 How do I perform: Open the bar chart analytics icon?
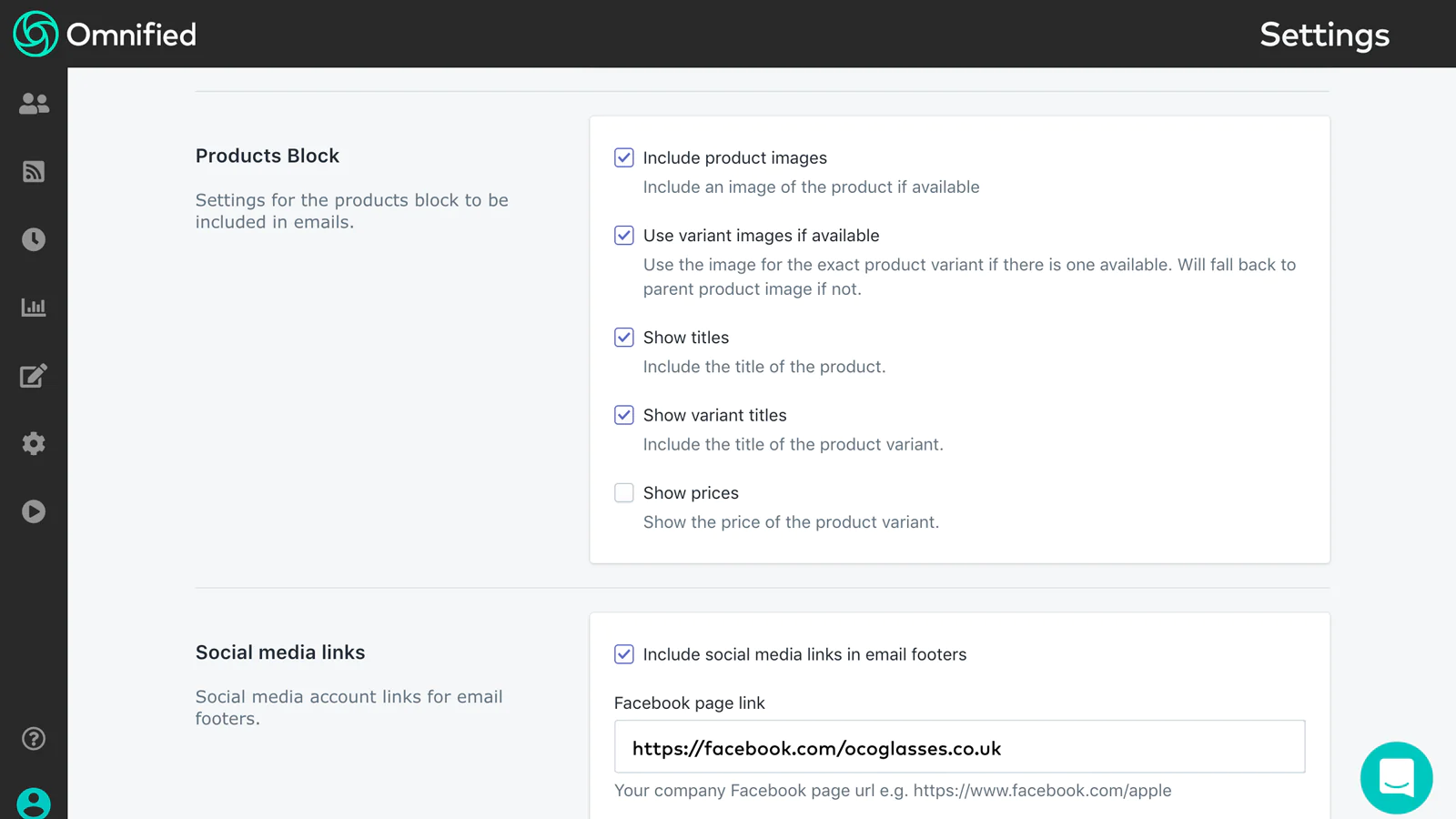[x=34, y=308]
